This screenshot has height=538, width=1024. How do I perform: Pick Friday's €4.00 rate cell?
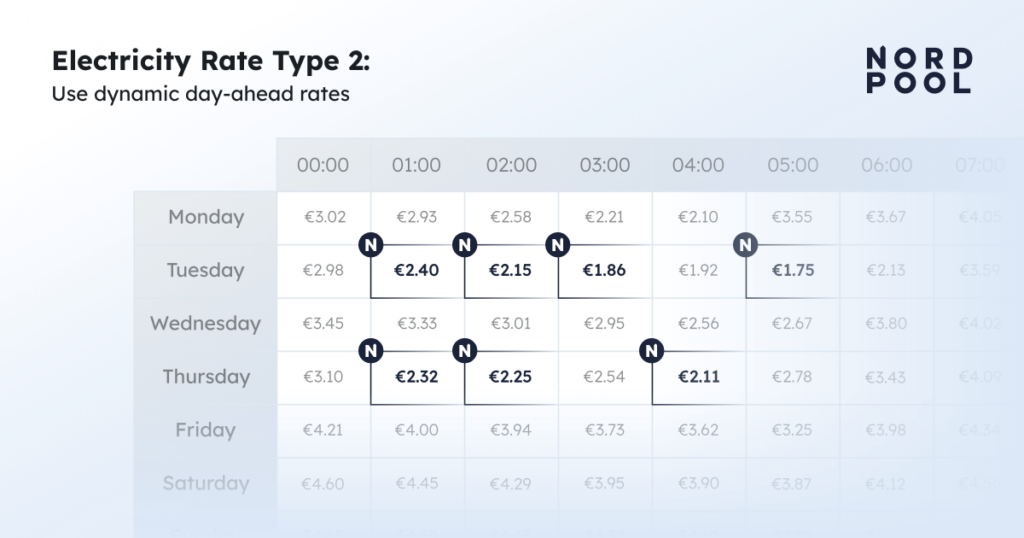coord(417,430)
